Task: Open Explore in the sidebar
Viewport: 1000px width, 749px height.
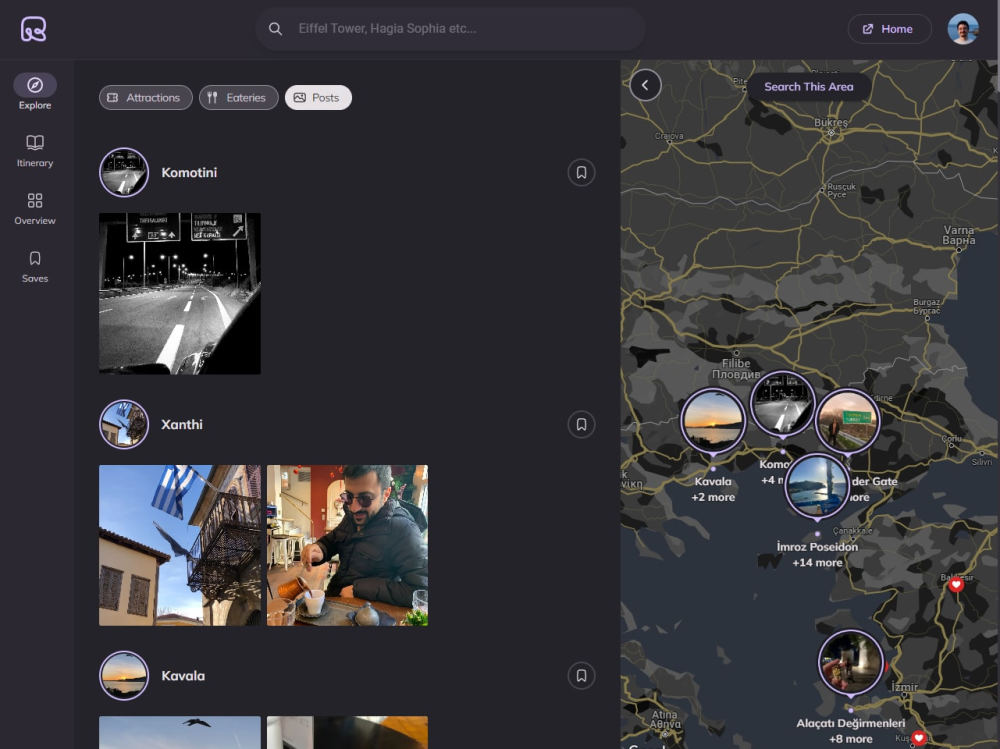Action: 35,92
